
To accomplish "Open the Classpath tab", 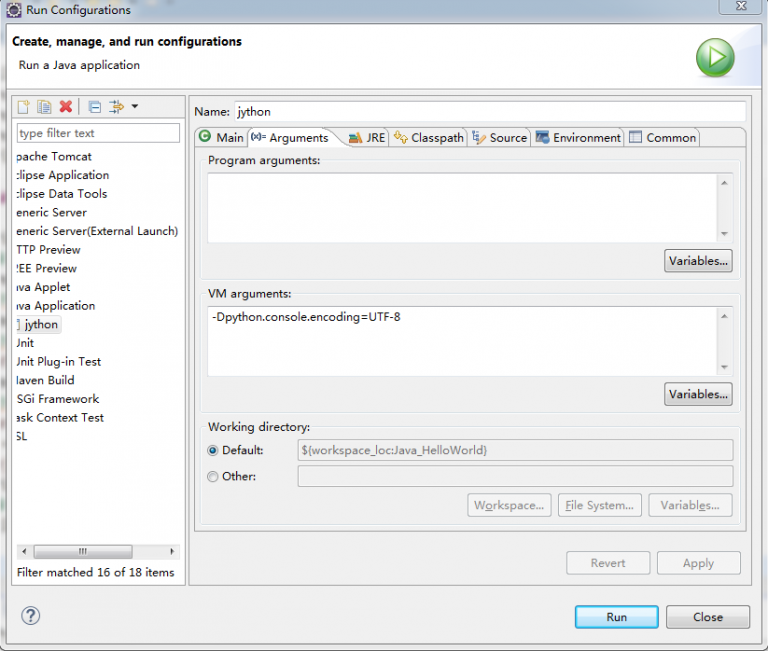I will (429, 138).
